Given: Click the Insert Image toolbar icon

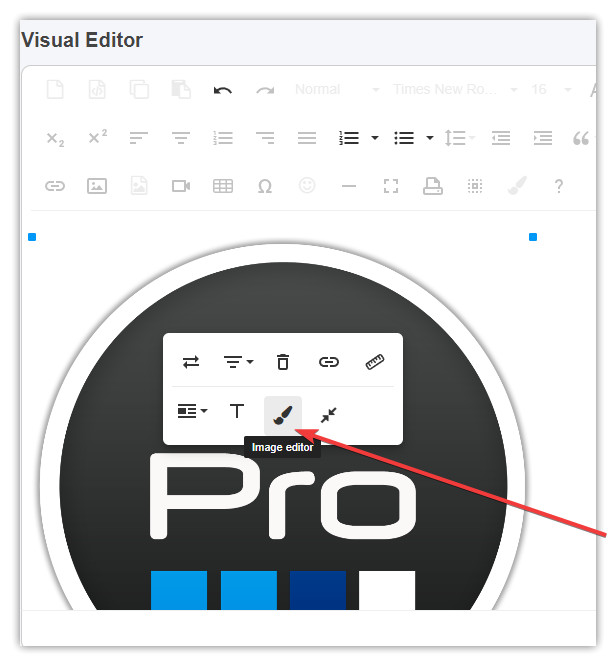Looking at the screenshot, I should tap(97, 186).
